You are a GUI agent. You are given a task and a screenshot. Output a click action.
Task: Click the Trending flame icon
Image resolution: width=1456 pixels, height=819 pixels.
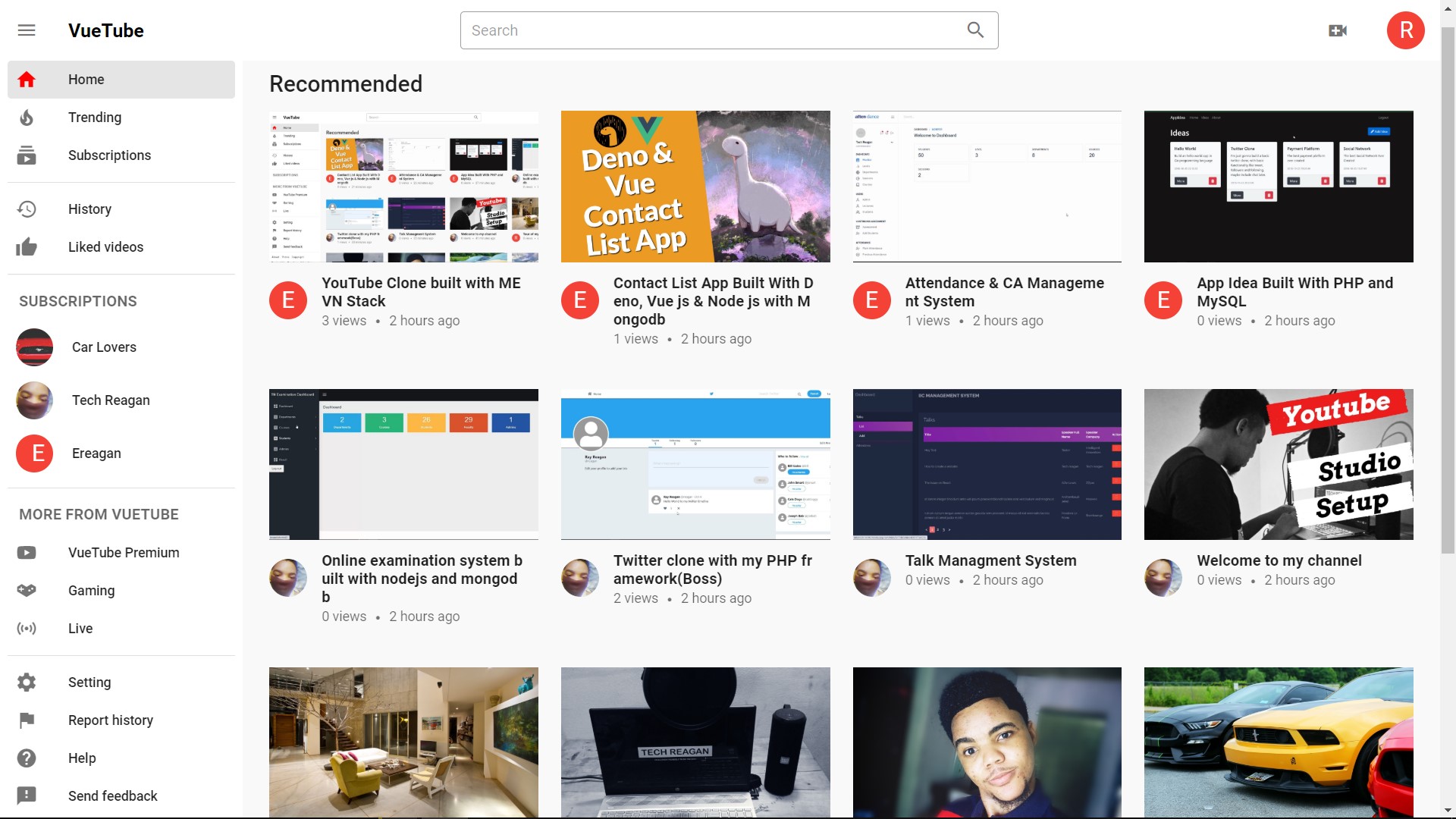point(27,118)
